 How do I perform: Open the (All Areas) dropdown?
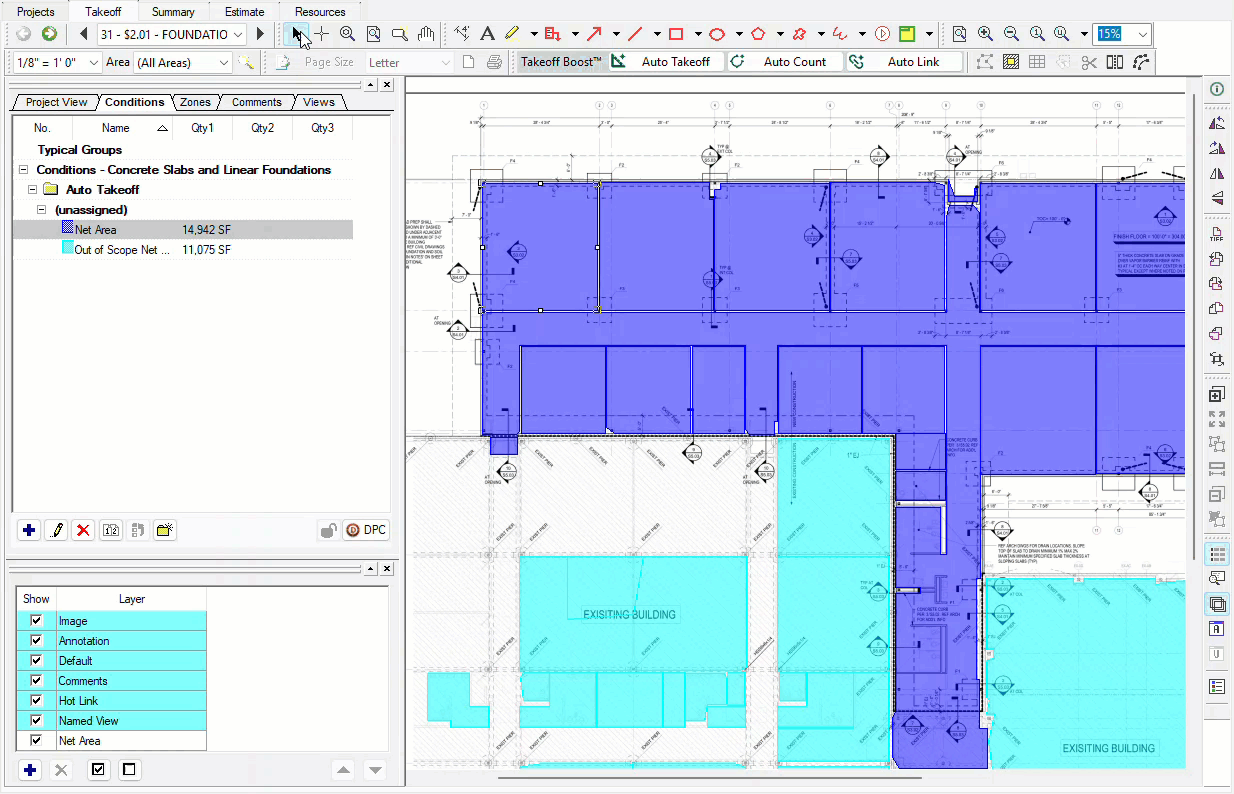coord(224,62)
